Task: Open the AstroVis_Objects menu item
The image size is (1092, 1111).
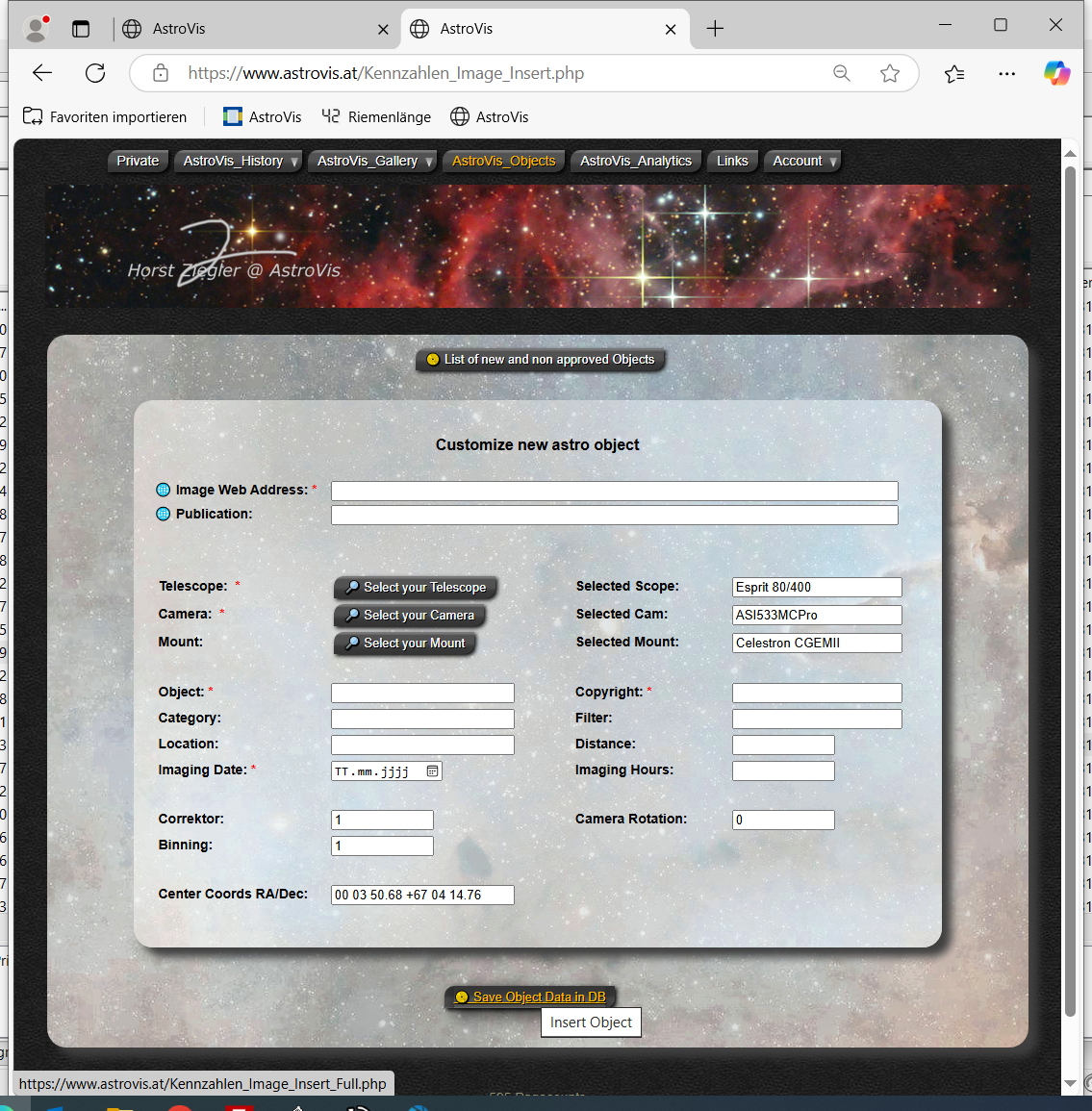Action: (x=504, y=161)
